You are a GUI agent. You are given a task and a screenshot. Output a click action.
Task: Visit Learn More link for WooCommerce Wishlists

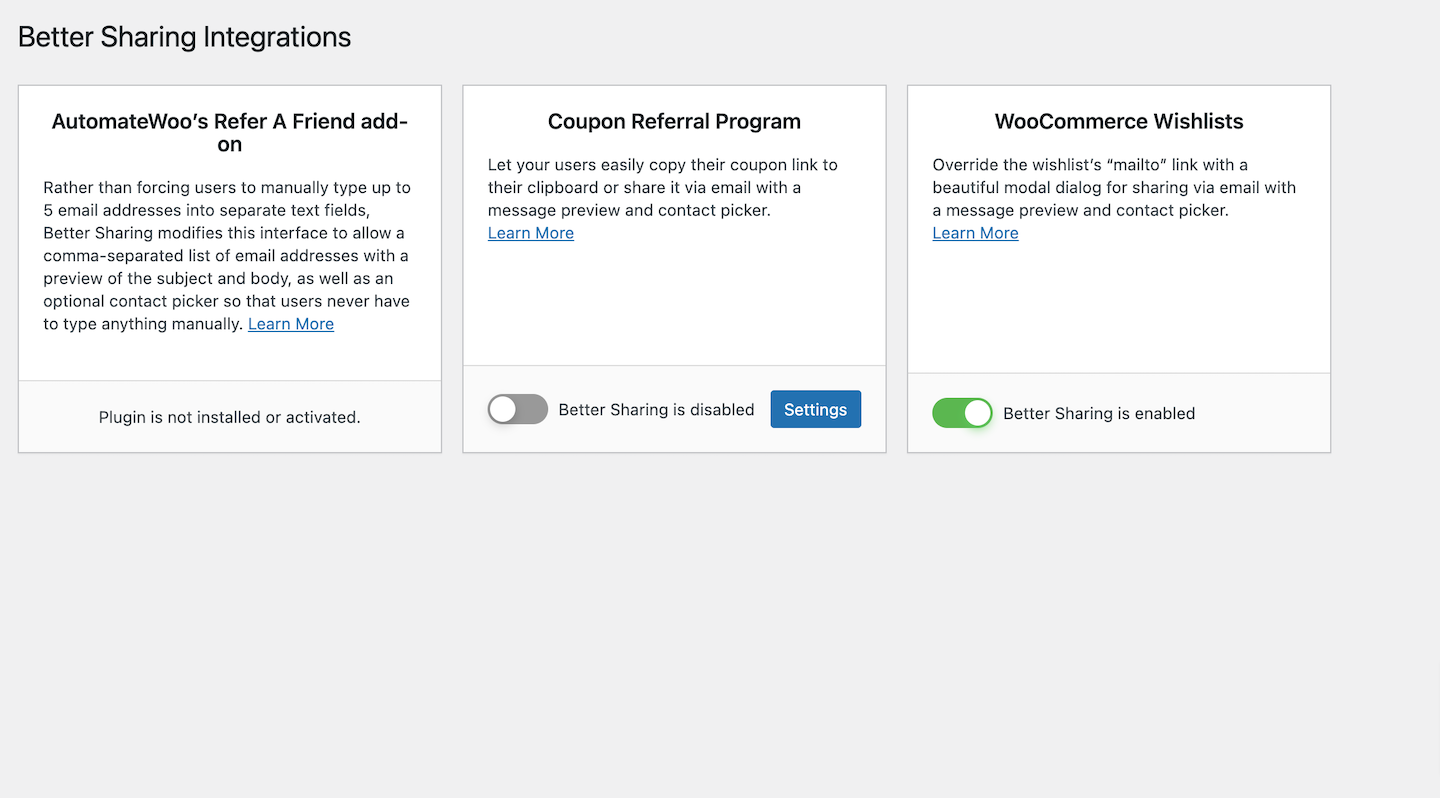click(975, 233)
